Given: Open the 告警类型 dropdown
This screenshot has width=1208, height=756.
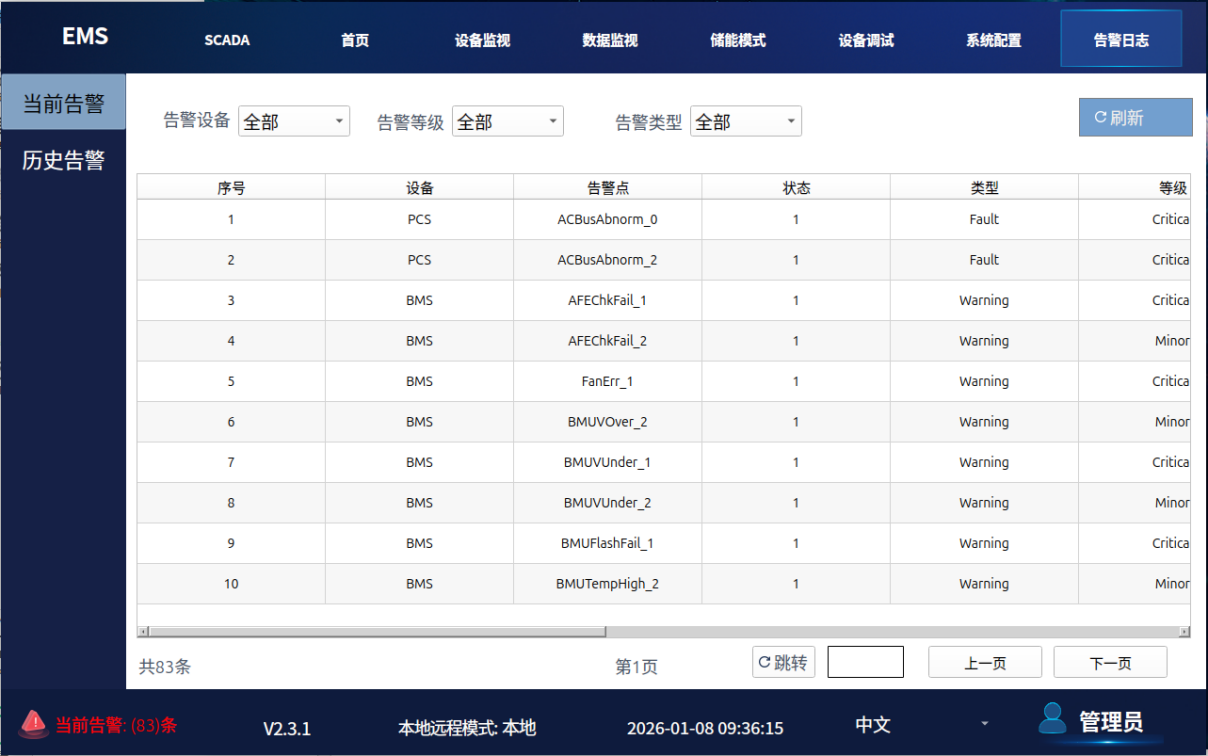Looking at the screenshot, I should (x=746, y=121).
